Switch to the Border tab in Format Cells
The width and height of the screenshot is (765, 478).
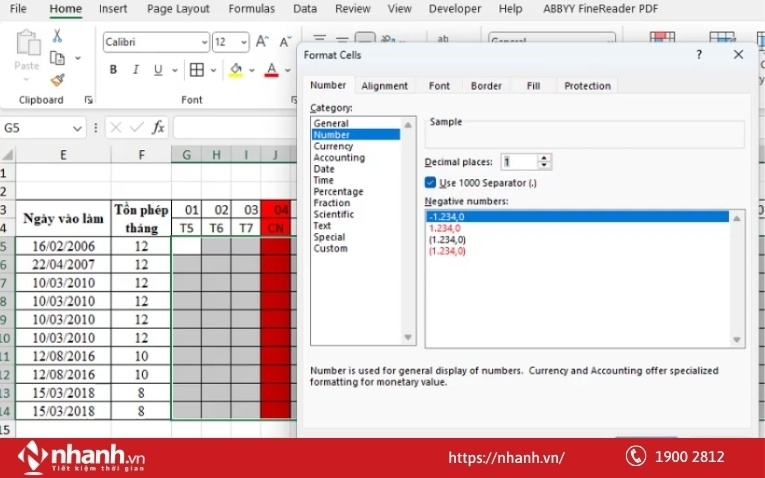pyautogui.click(x=486, y=86)
